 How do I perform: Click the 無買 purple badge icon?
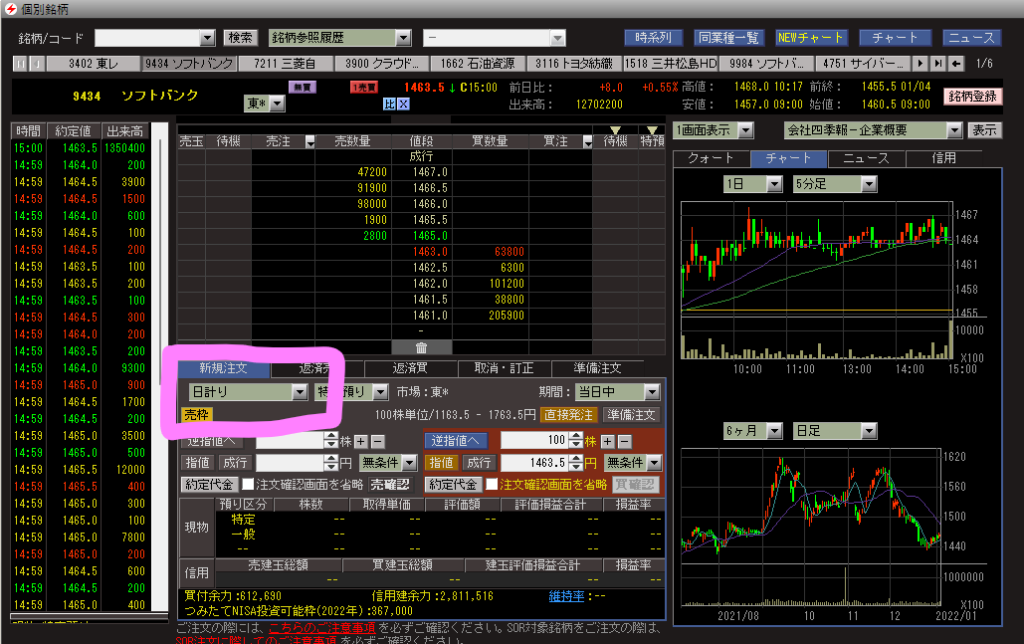pos(302,87)
